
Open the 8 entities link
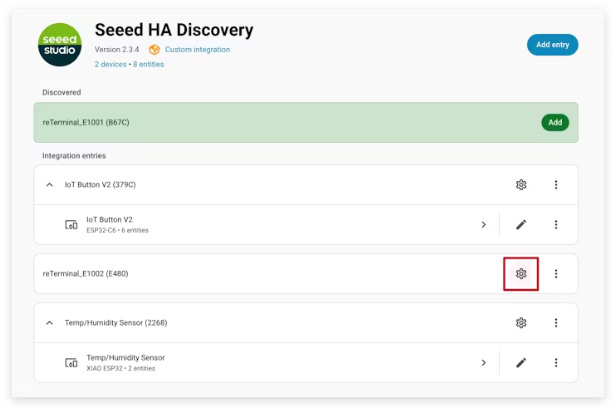click(x=147, y=64)
